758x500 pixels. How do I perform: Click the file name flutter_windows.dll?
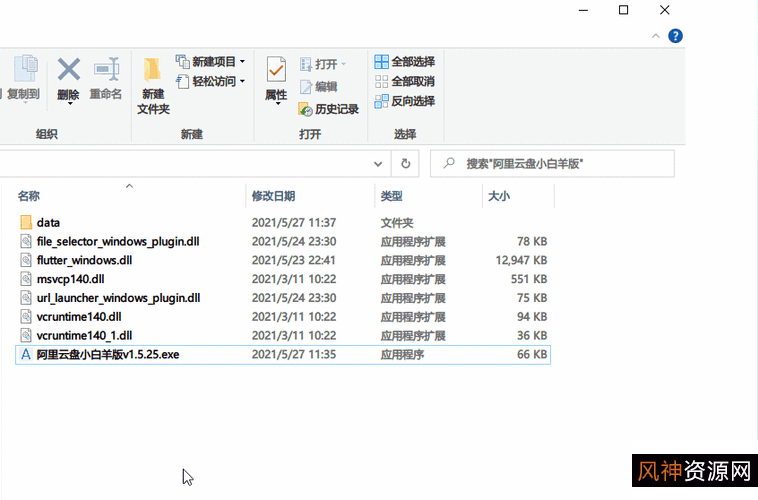(85, 260)
